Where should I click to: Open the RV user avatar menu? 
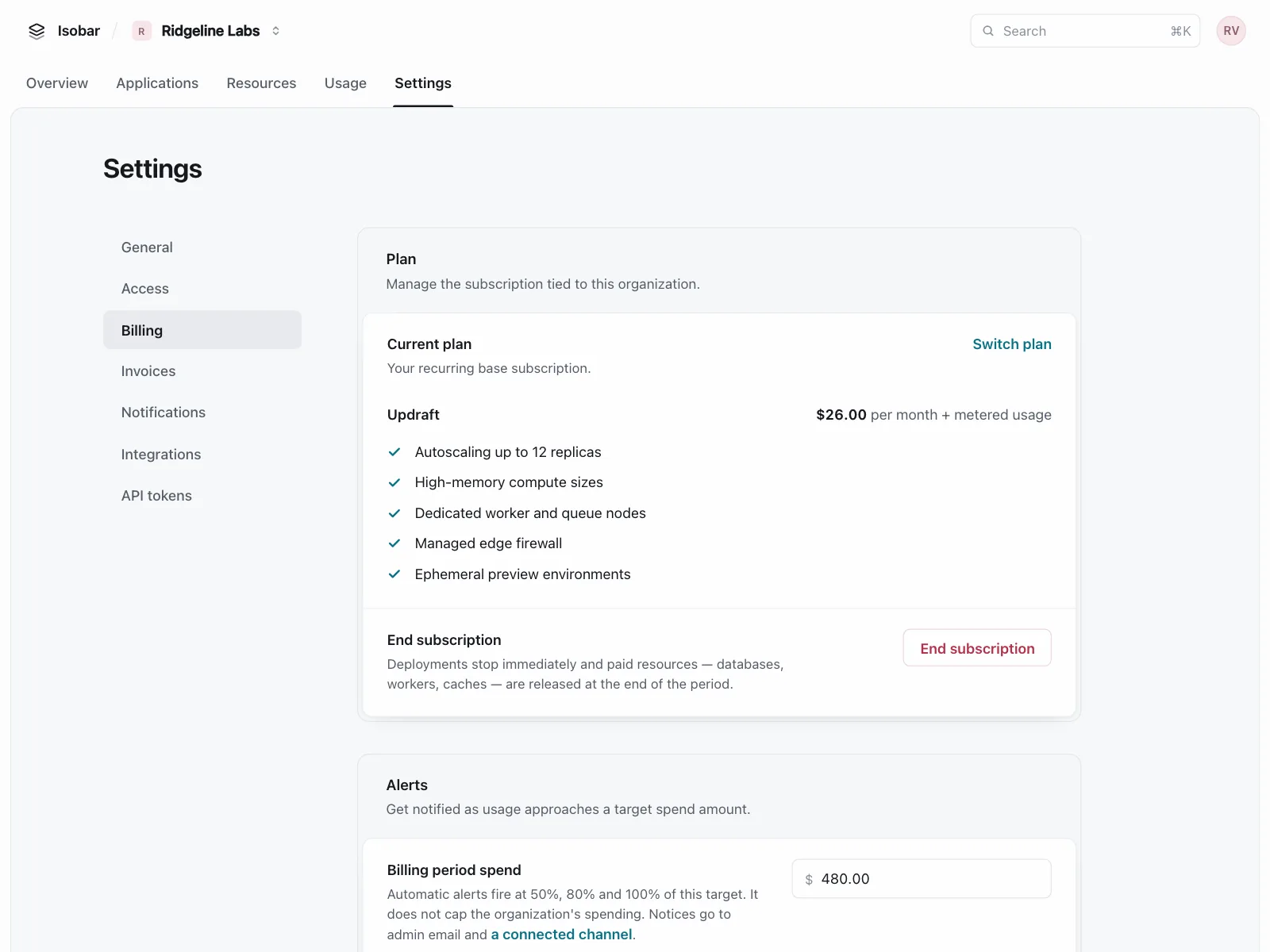point(1231,31)
